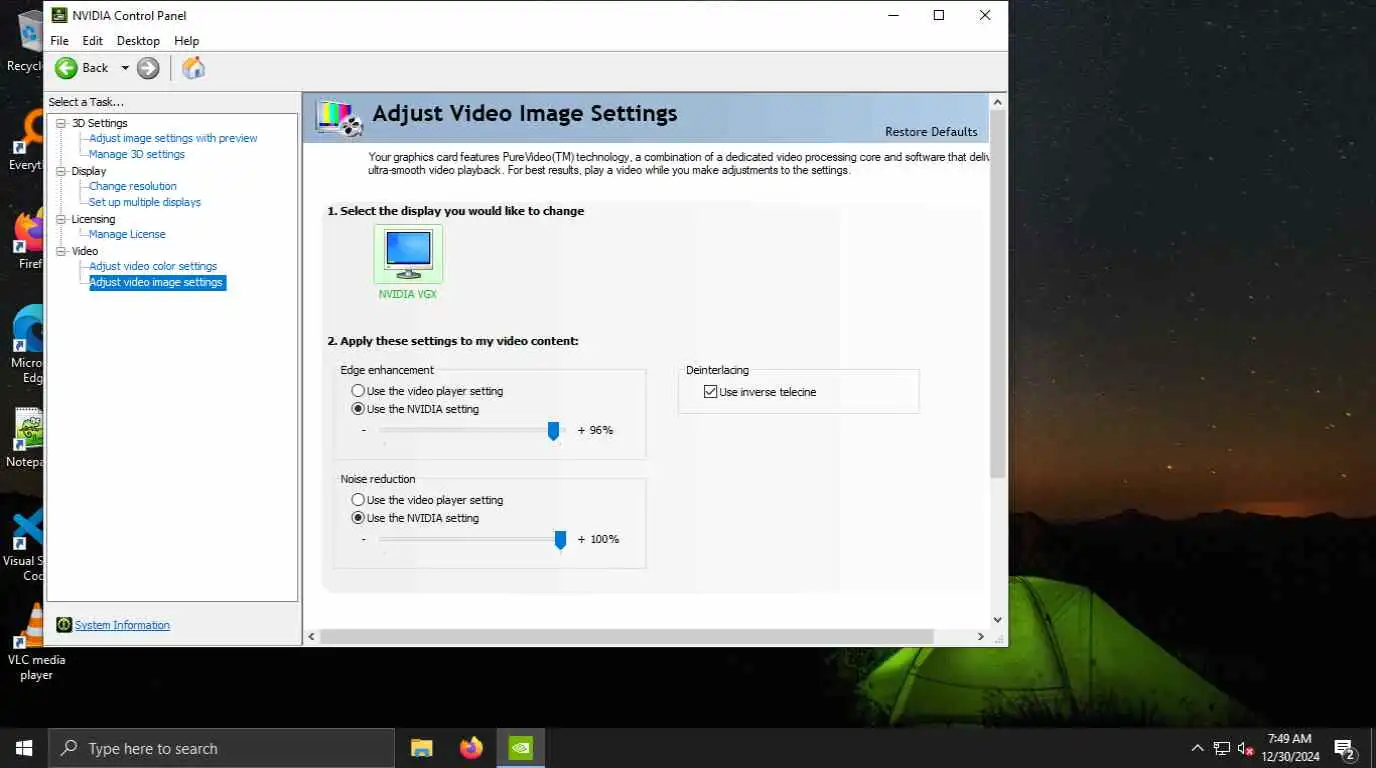The width and height of the screenshot is (1376, 768).
Task: Click the System Information link
Action: 122,625
